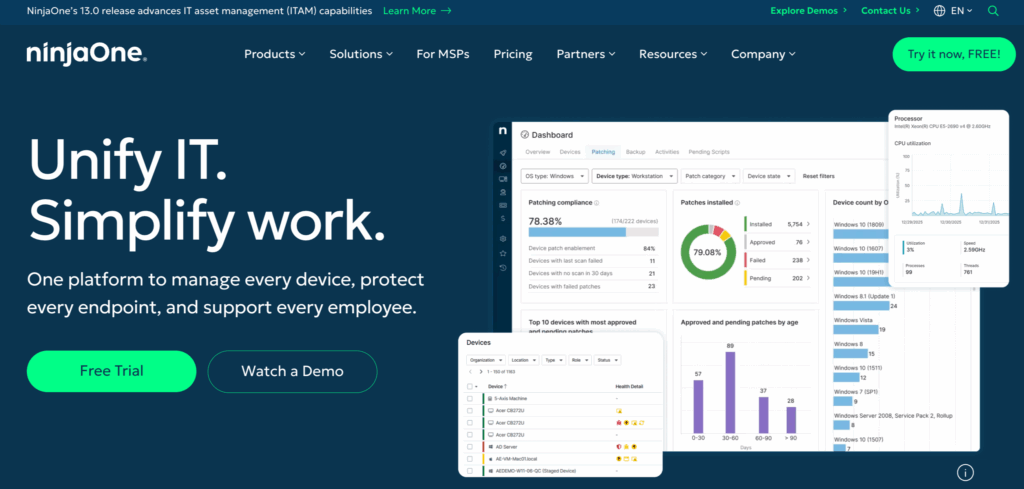Click the next page arrow in Devices list
Screen dimensions: 1024x489
coord(481,371)
